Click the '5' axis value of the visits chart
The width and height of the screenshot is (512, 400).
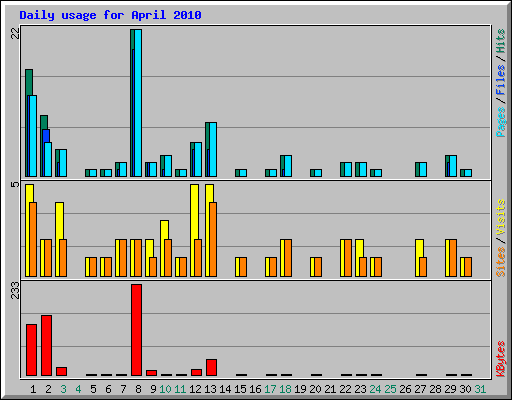coord(16,184)
